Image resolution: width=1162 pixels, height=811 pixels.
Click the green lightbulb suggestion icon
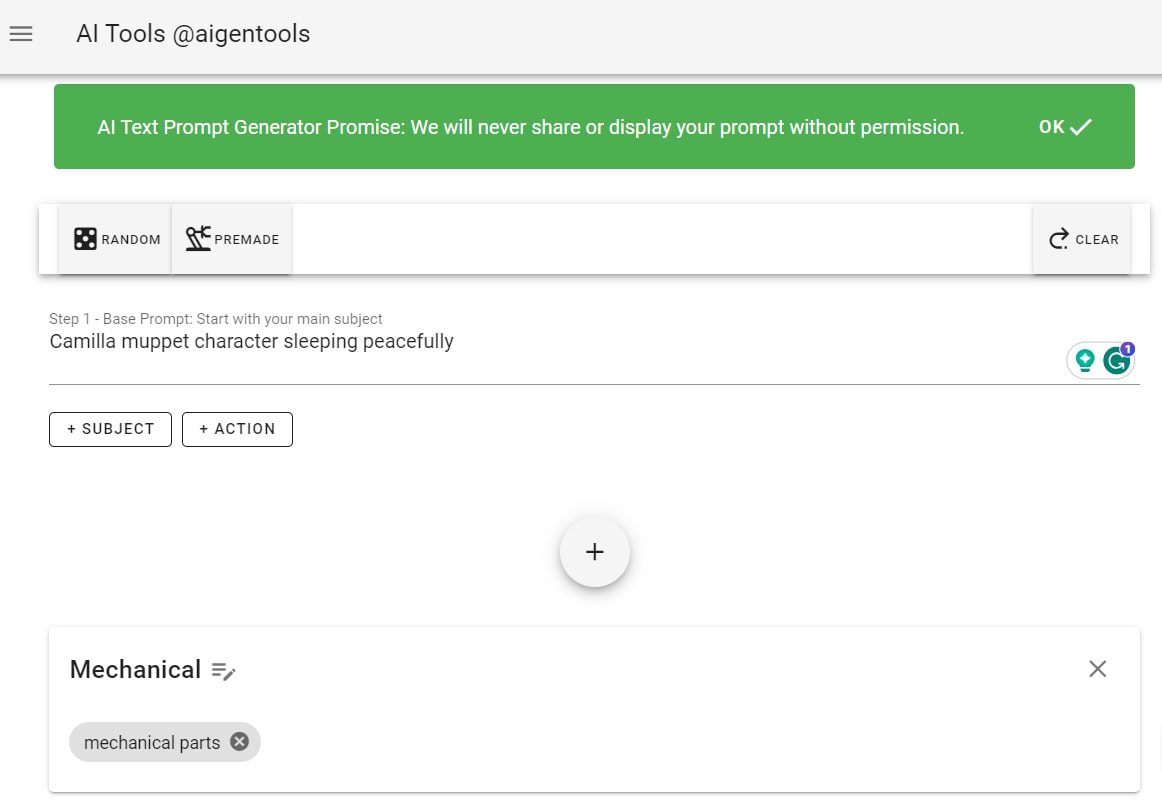coord(1085,360)
